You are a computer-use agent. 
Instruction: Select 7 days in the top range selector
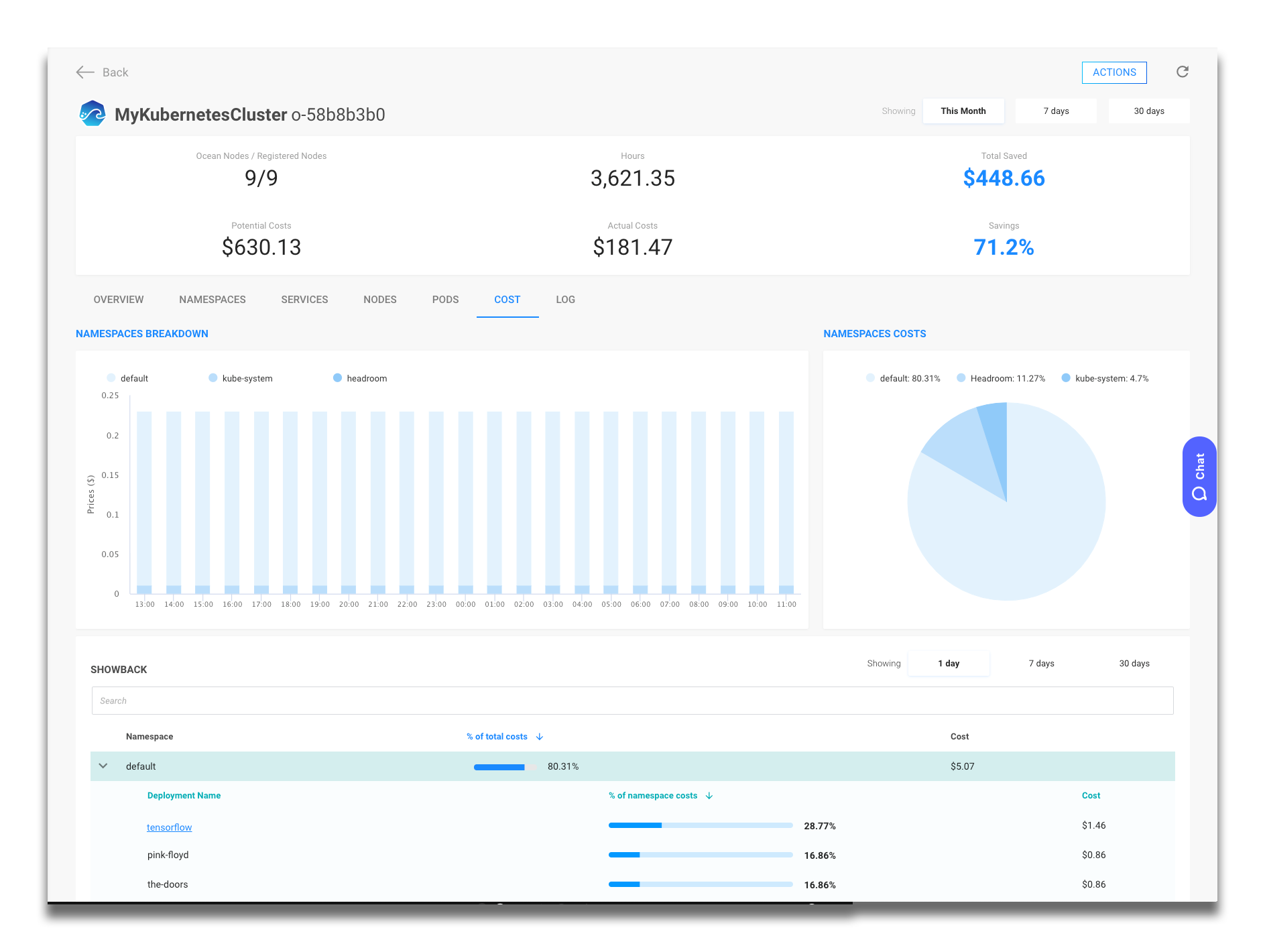[1056, 111]
